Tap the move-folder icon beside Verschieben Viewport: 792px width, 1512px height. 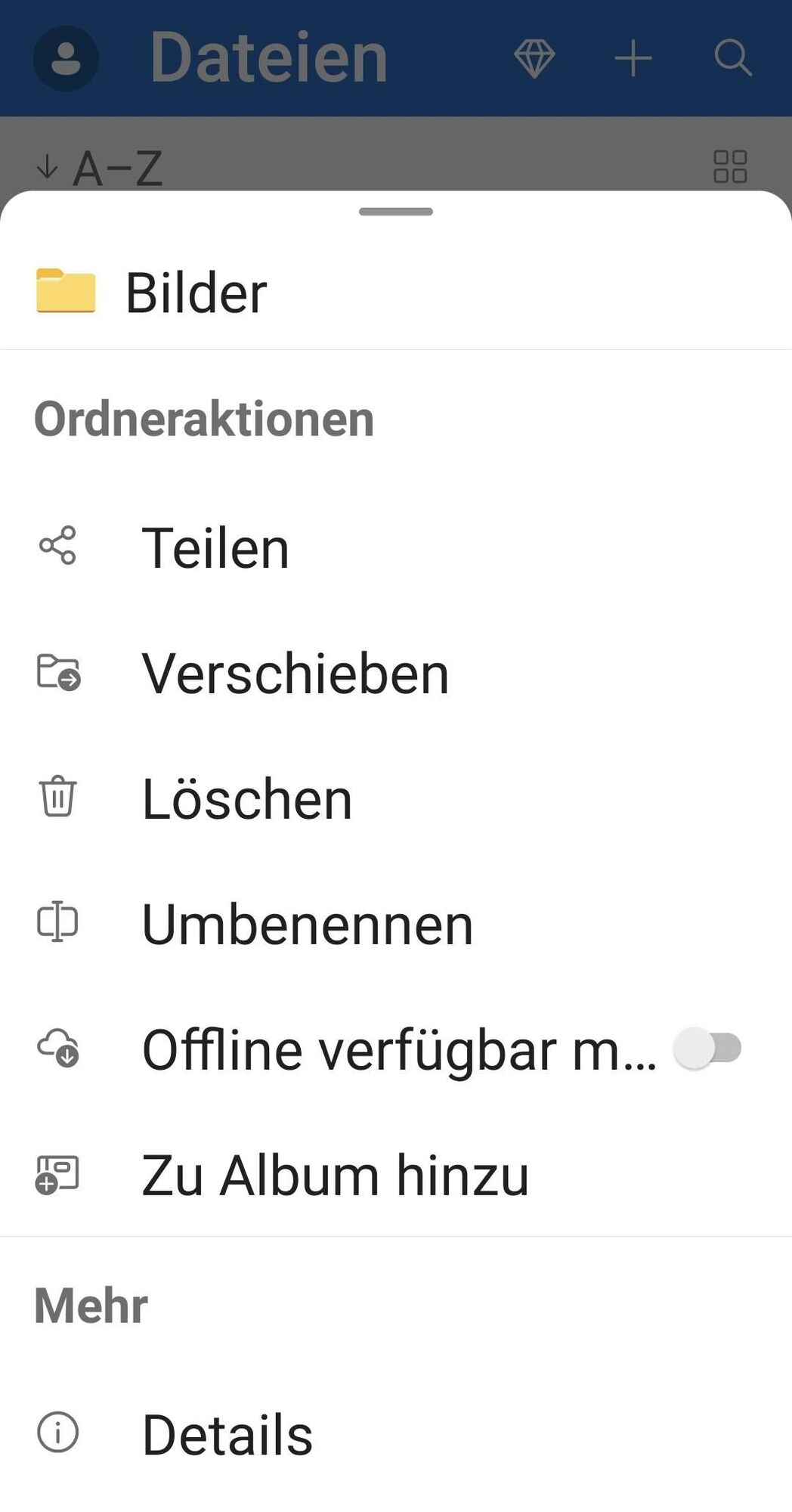[x=58, y=672]
